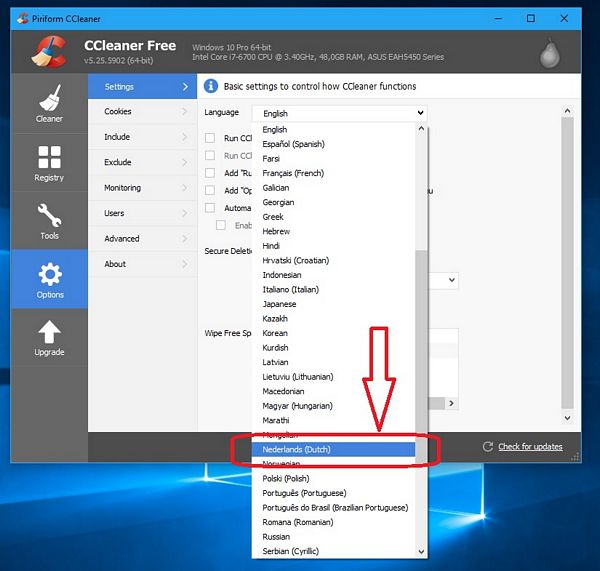Screen dimensions: 600x571
Task: Choose Italiano (Italian) language
Action: (x=333, y=289)
